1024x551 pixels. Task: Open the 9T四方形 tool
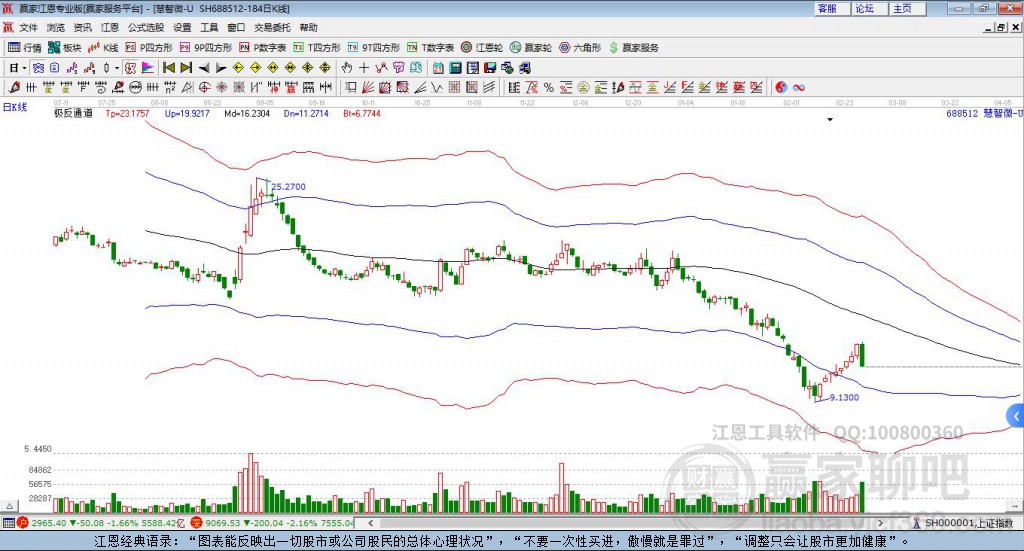pyautogui.click(x=374, y=48)
